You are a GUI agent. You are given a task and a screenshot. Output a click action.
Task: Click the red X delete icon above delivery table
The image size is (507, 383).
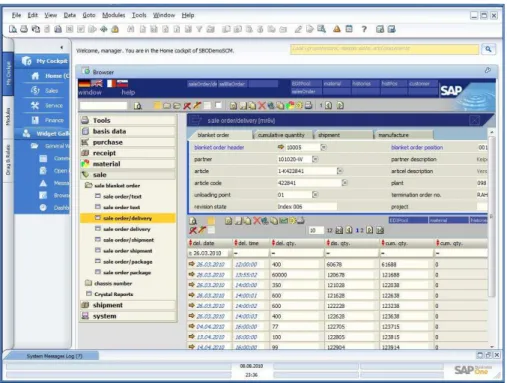pos(256,221)
